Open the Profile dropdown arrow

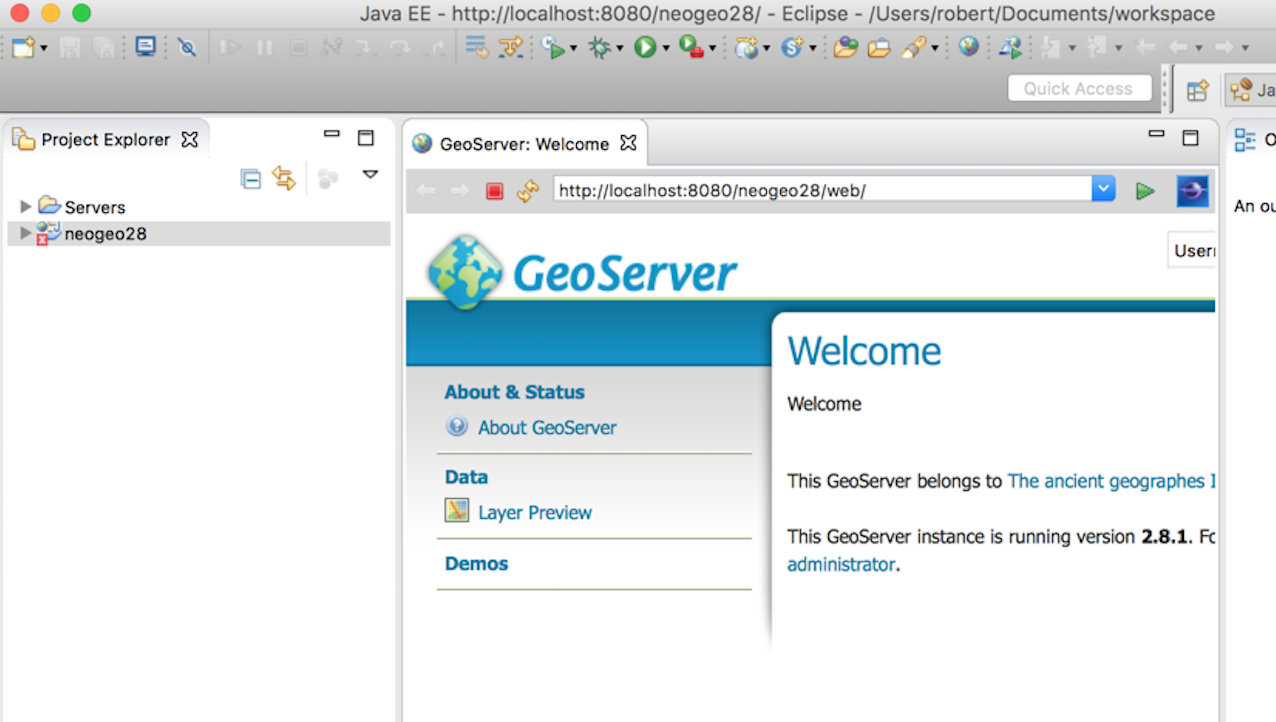[572, 48]
